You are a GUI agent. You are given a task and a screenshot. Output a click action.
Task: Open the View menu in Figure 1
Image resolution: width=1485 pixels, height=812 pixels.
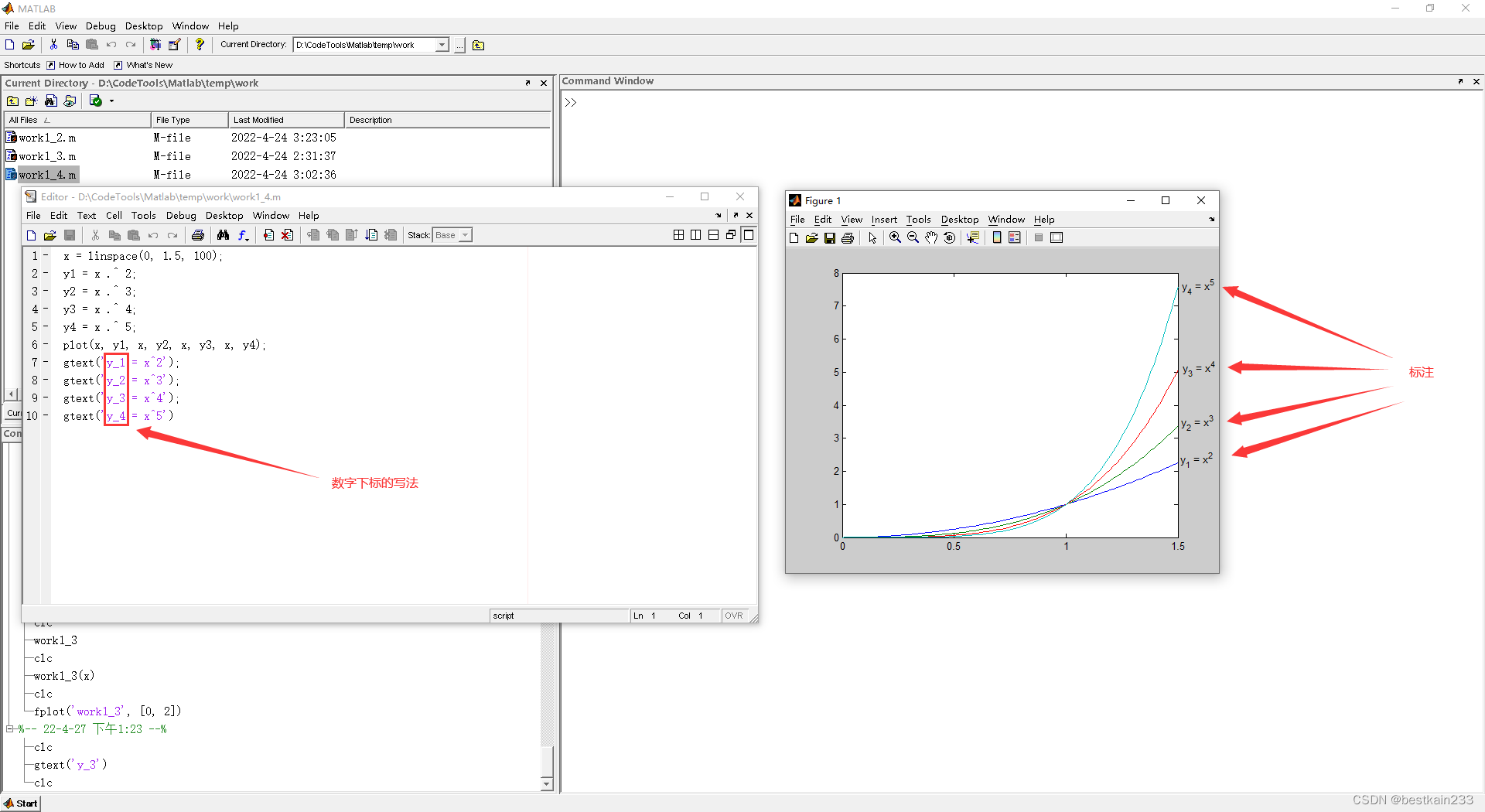852,220
